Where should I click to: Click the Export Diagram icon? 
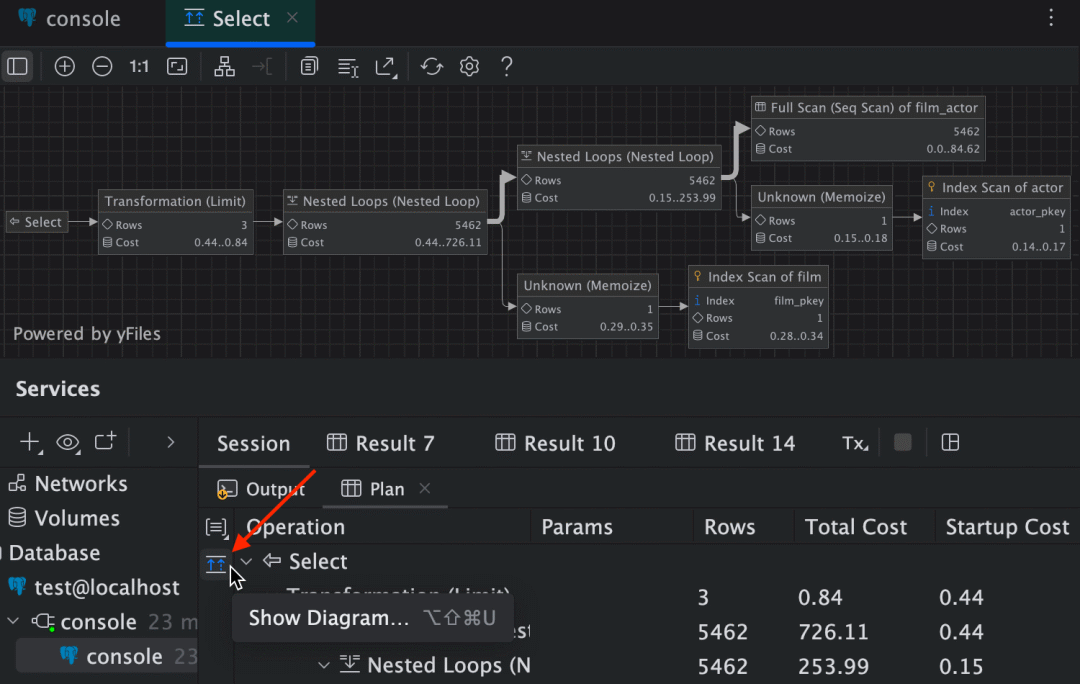point(385,66)
